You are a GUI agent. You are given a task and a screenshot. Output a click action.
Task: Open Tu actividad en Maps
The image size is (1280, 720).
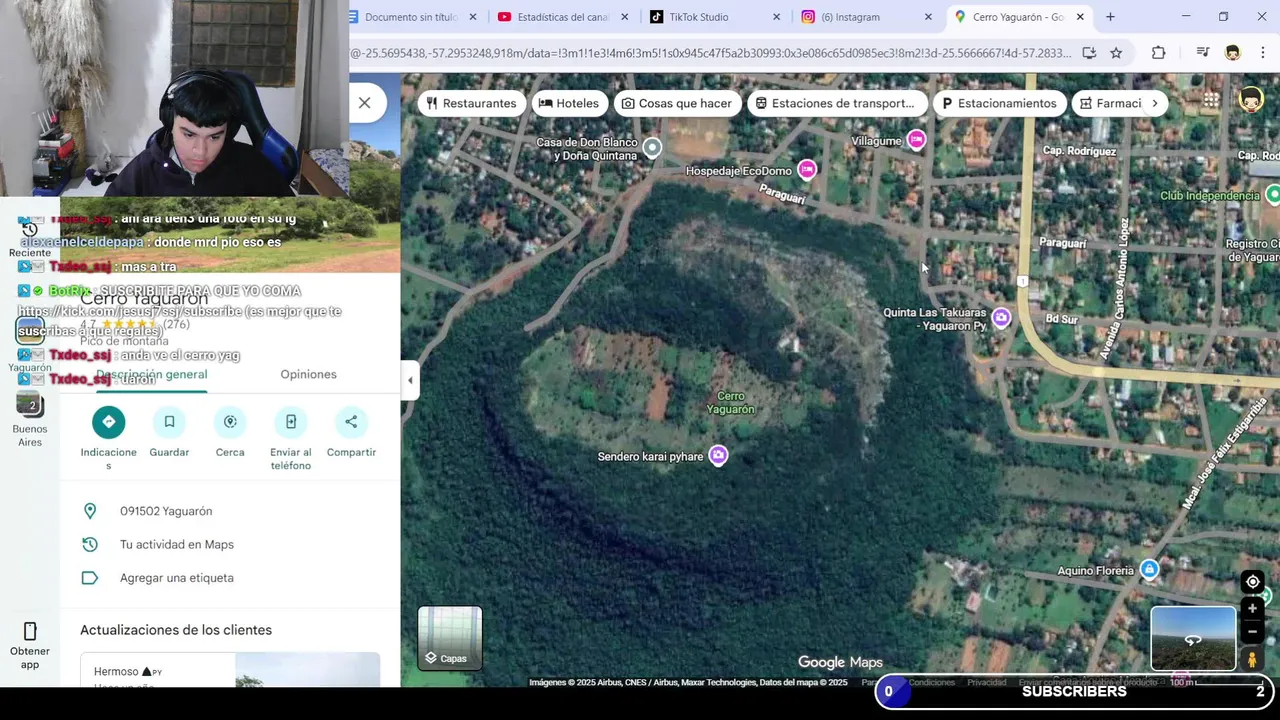[177, 544]
